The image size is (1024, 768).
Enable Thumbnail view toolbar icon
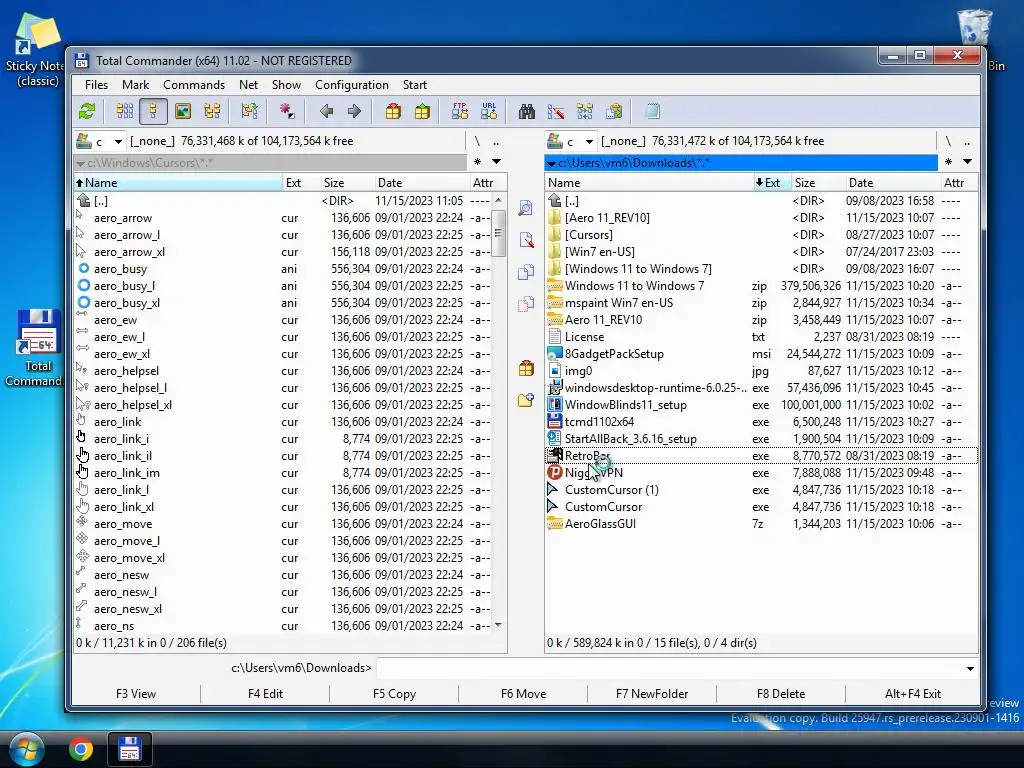(183, 111)
